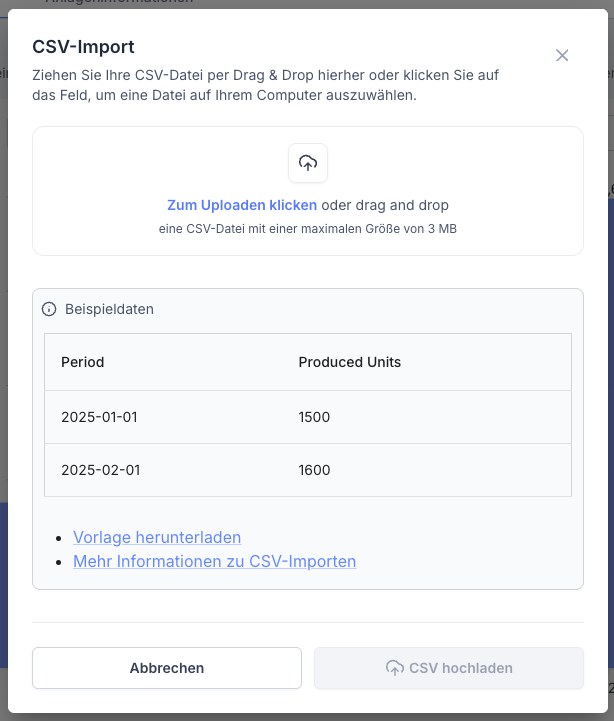Click the 1600 produced units cell
The image size is (614, 721).
[314, 470]
